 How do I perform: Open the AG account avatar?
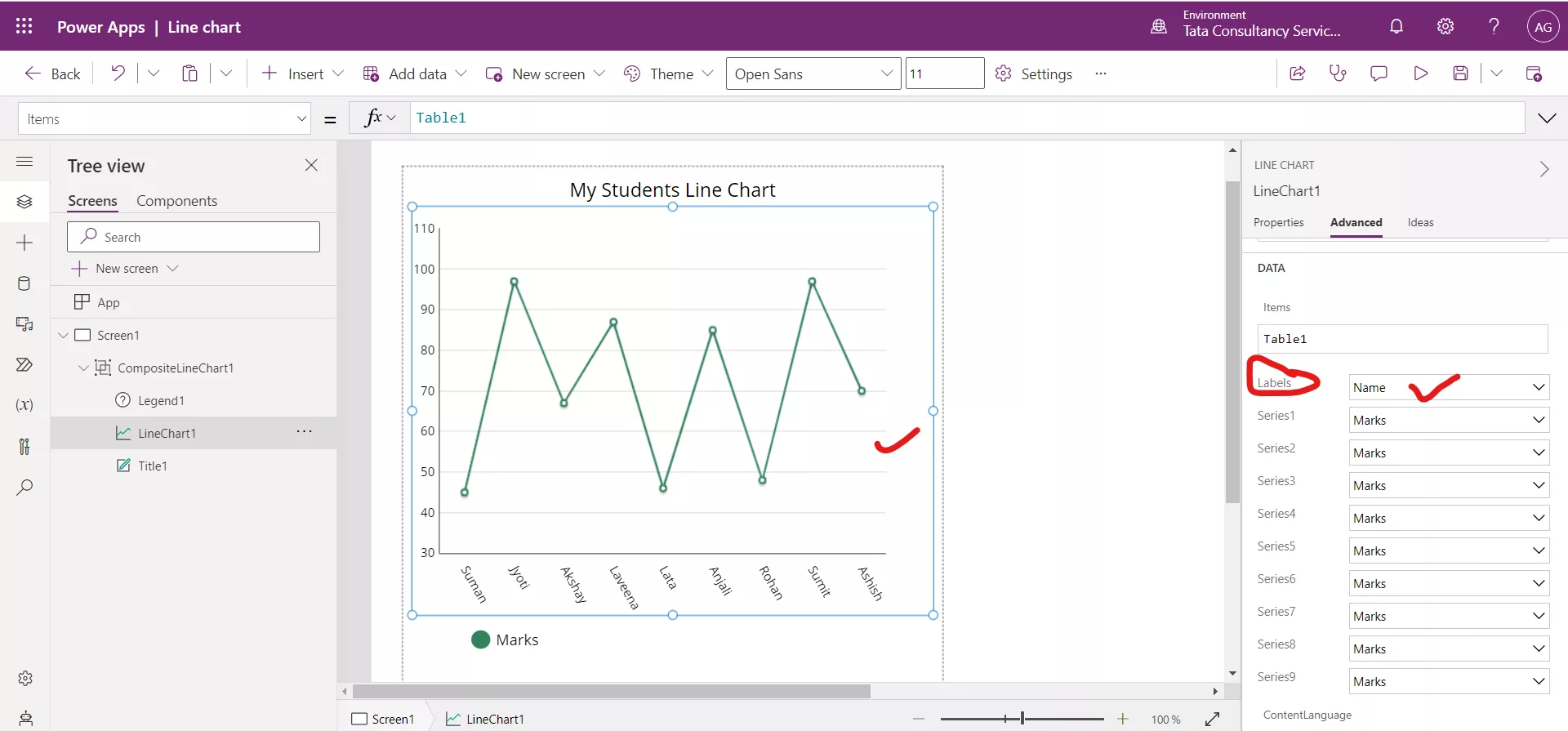point(1543,26)
